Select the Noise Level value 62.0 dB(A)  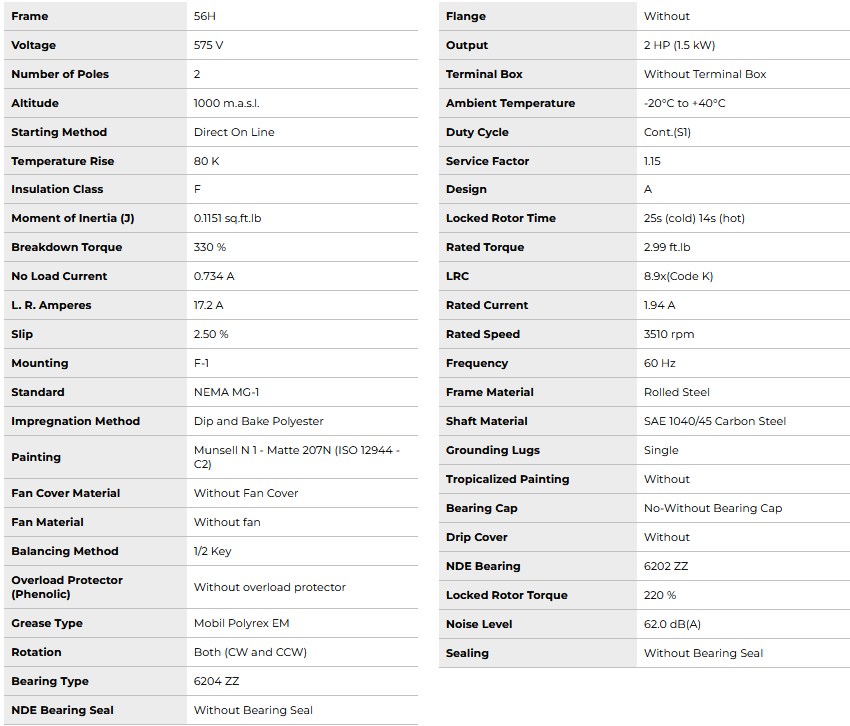[x=672, y=624]
